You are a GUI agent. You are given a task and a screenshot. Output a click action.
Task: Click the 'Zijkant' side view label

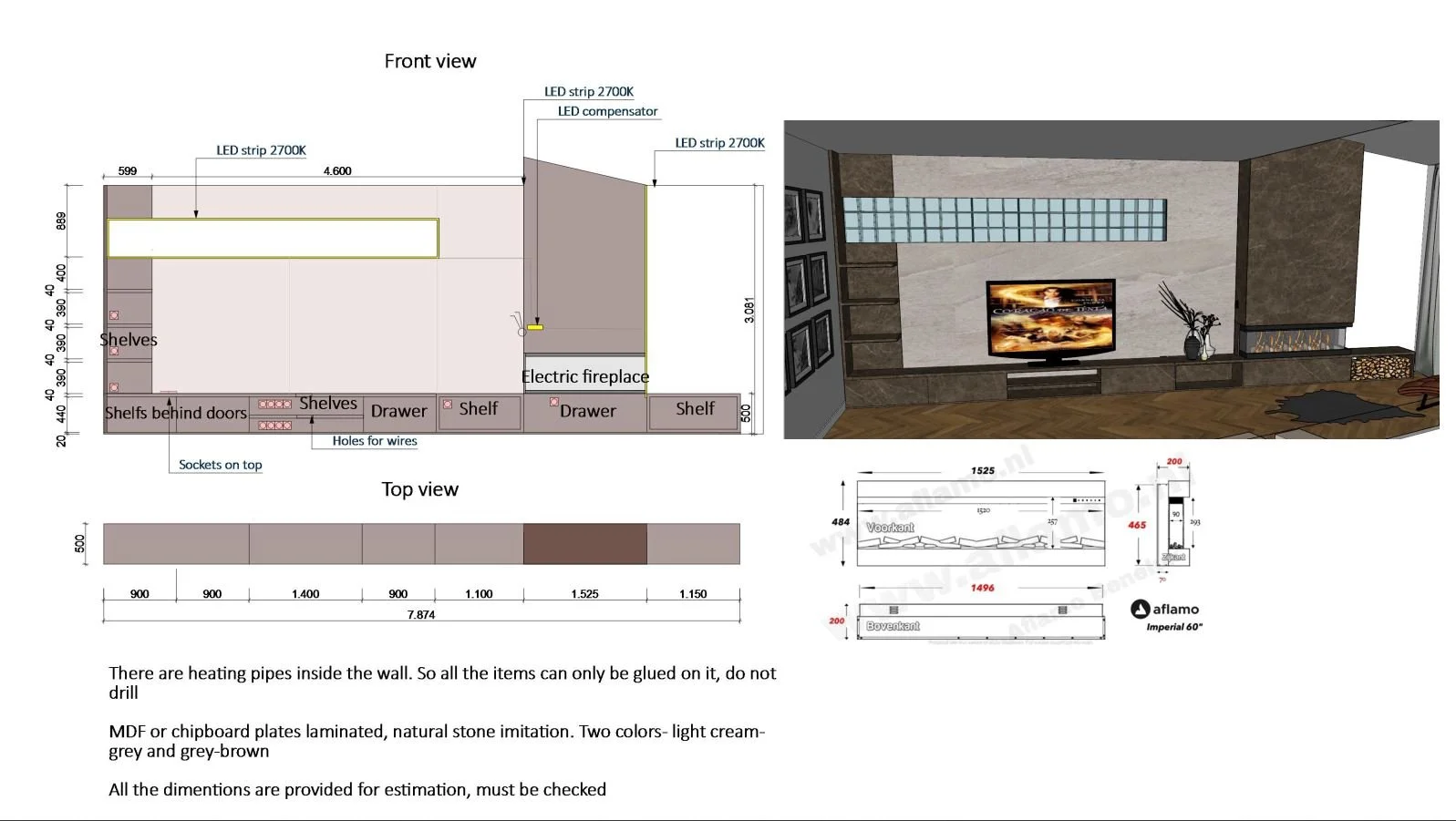(1174, 557)
